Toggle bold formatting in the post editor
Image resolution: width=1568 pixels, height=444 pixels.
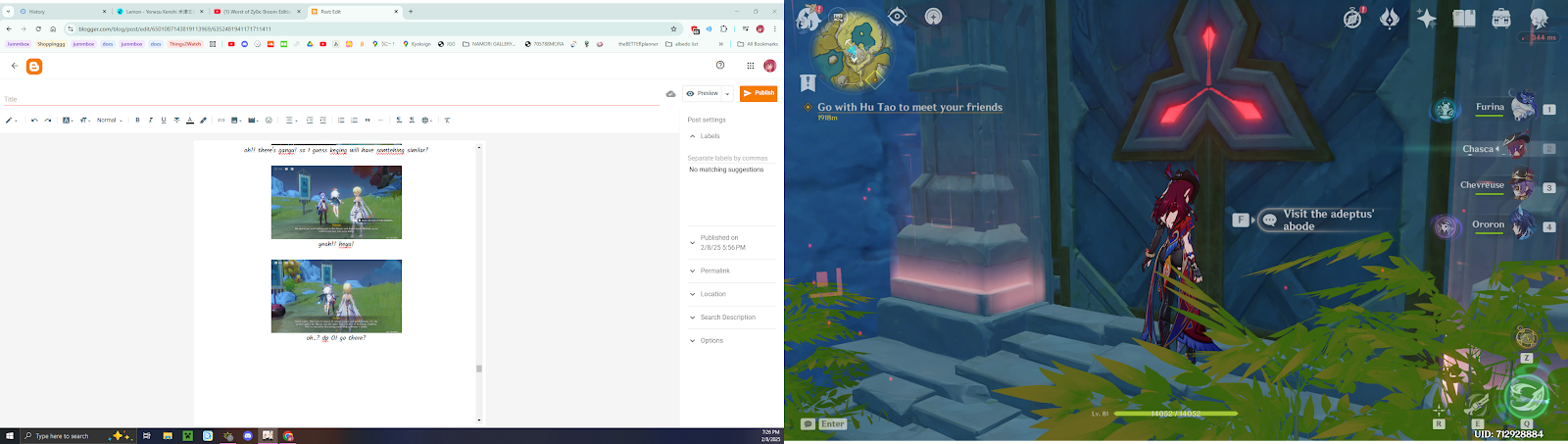coord(137,121)
